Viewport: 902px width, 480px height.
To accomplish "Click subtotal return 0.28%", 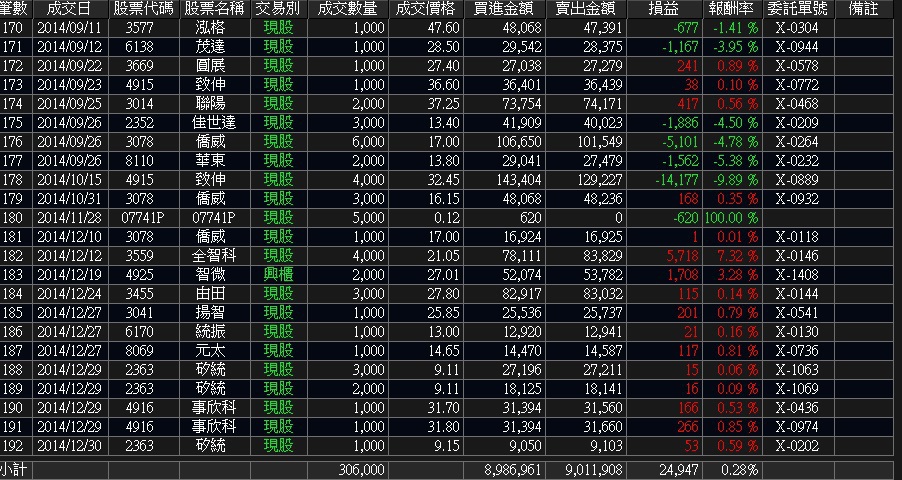I will tap(739, 470).
